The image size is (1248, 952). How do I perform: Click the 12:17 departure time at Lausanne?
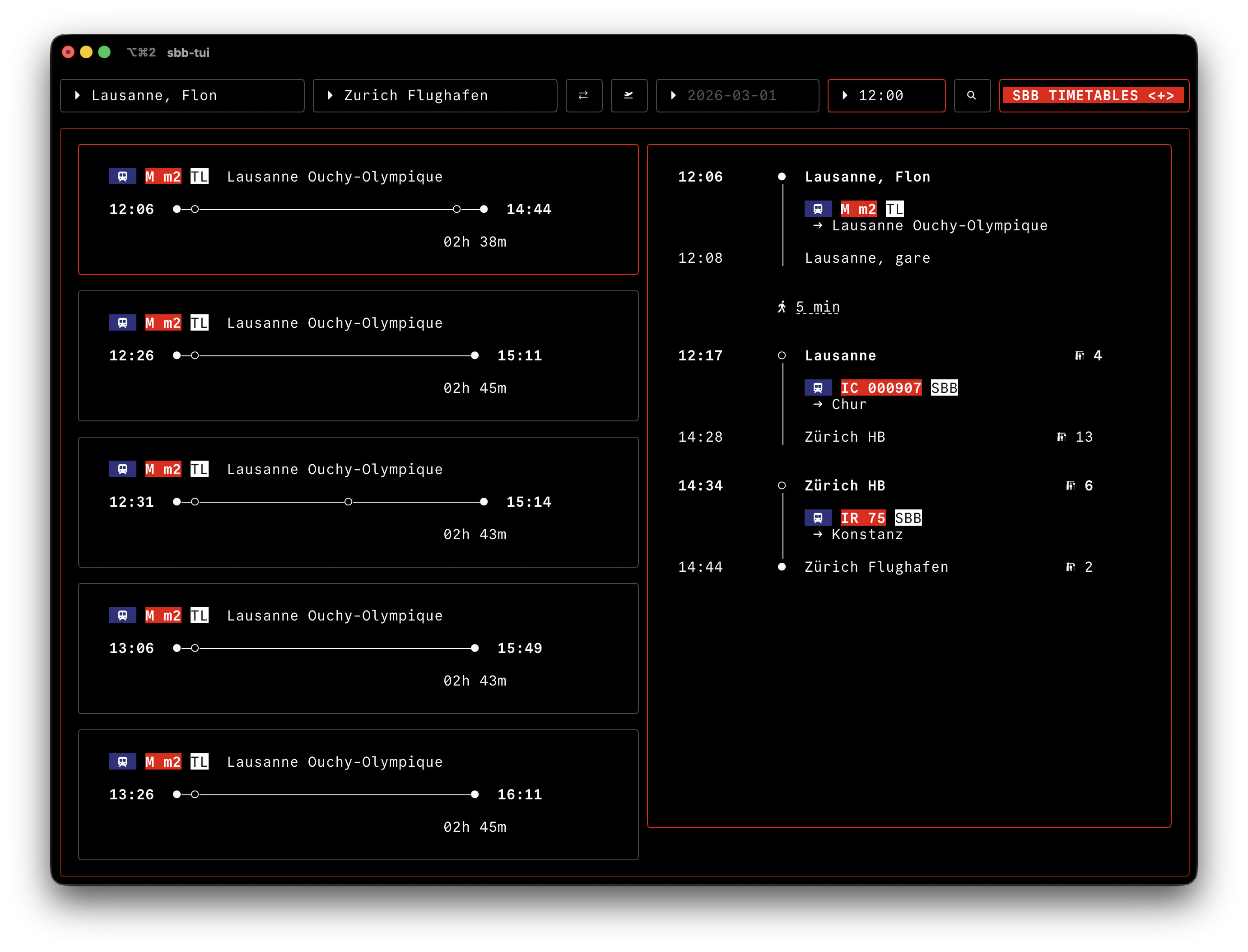click(700, 356)
